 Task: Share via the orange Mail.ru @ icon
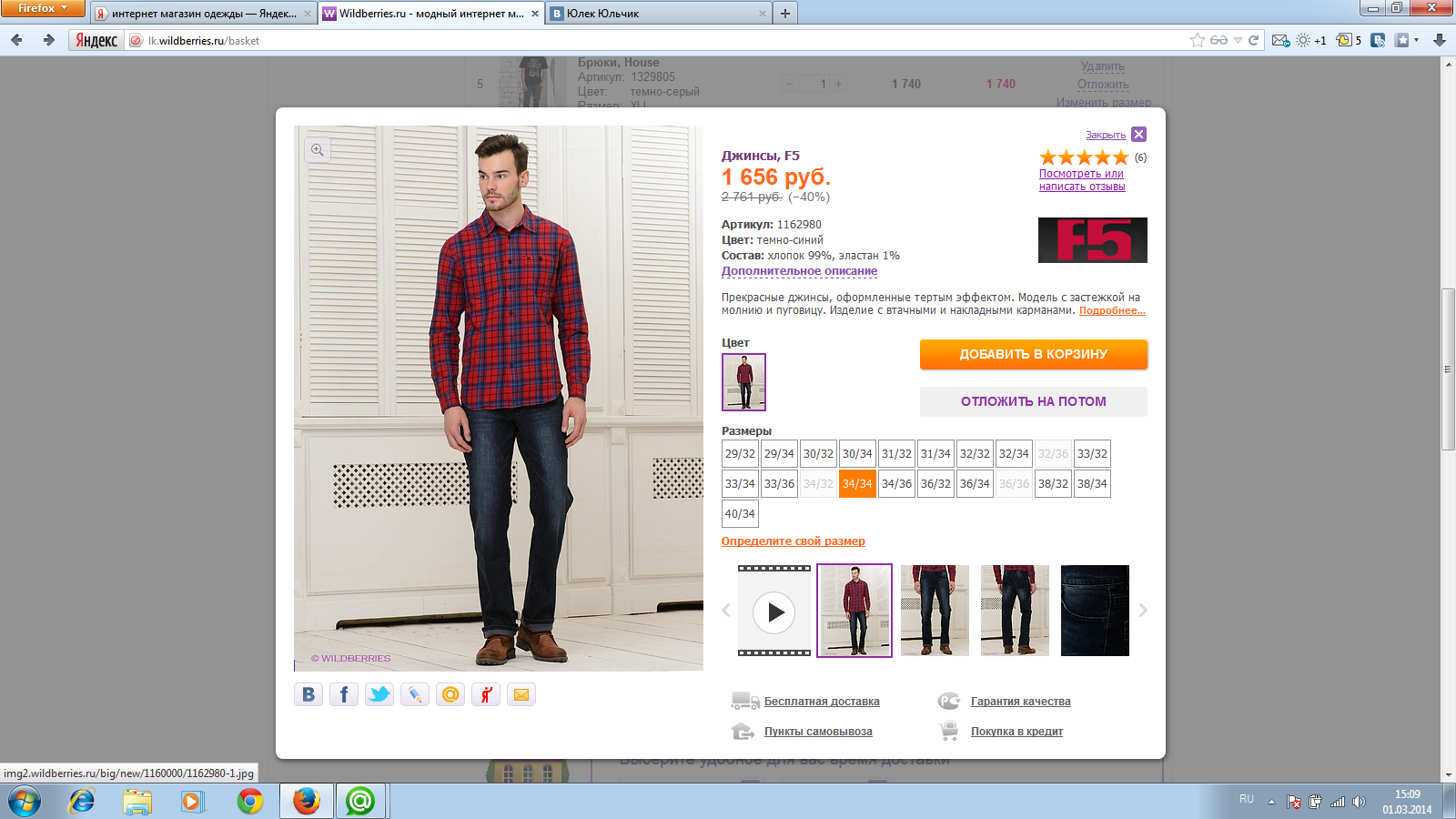coord(450,694)
